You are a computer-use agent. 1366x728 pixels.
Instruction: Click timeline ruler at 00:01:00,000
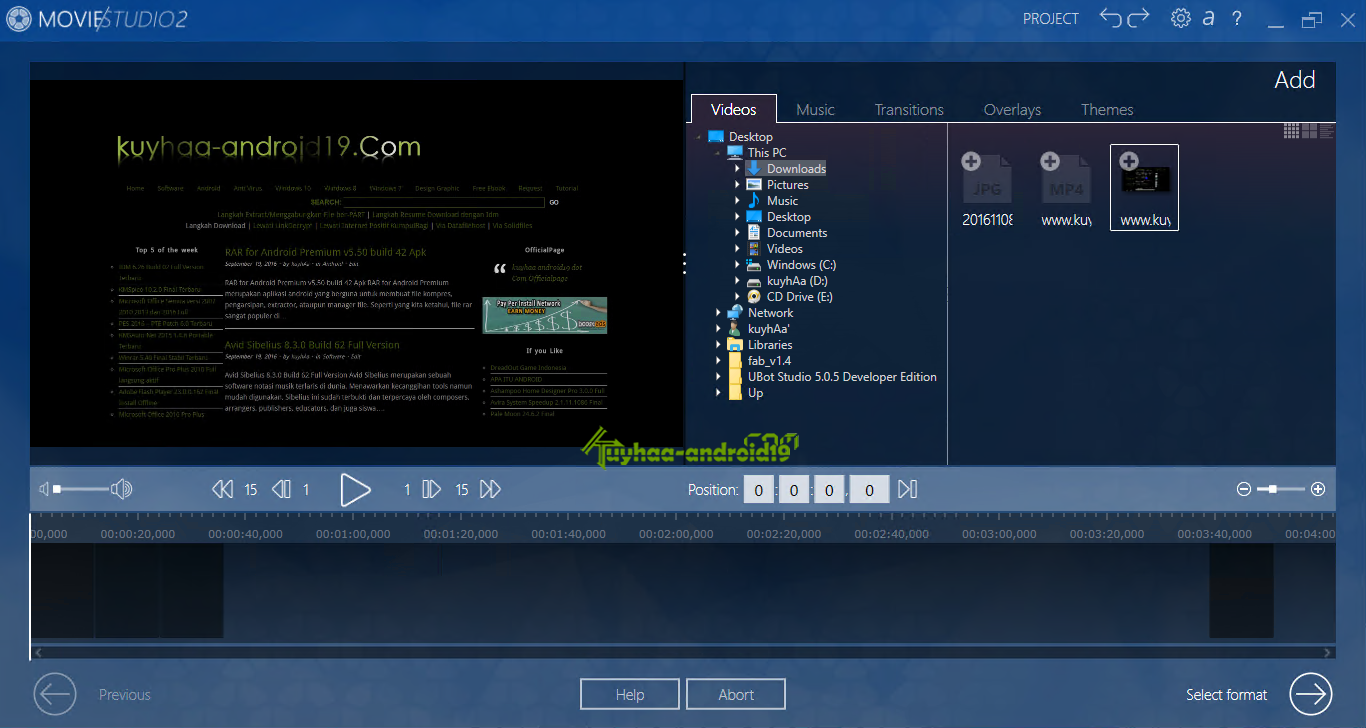click(353, 534)
